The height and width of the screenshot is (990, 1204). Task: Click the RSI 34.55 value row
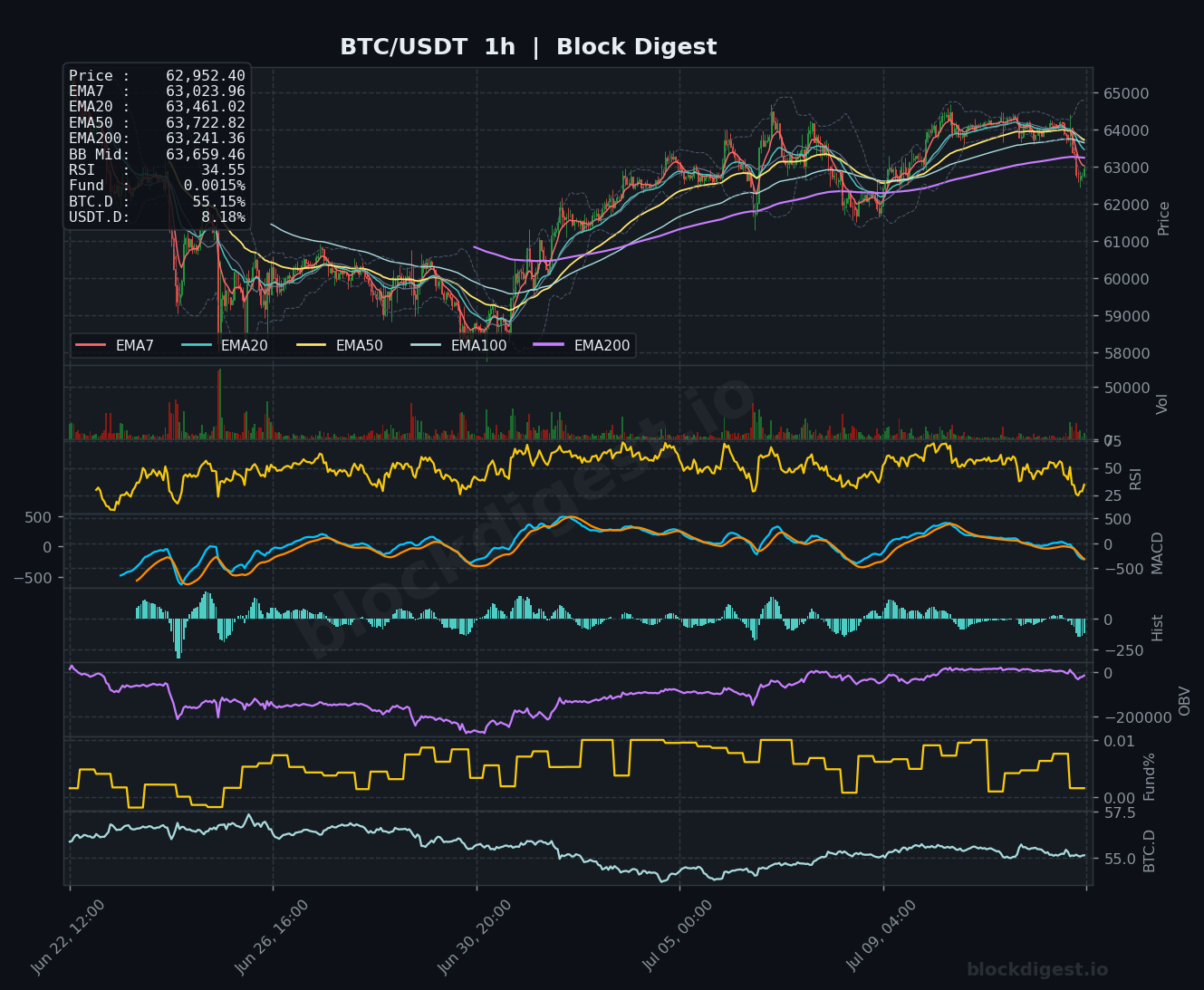point(157,170)
